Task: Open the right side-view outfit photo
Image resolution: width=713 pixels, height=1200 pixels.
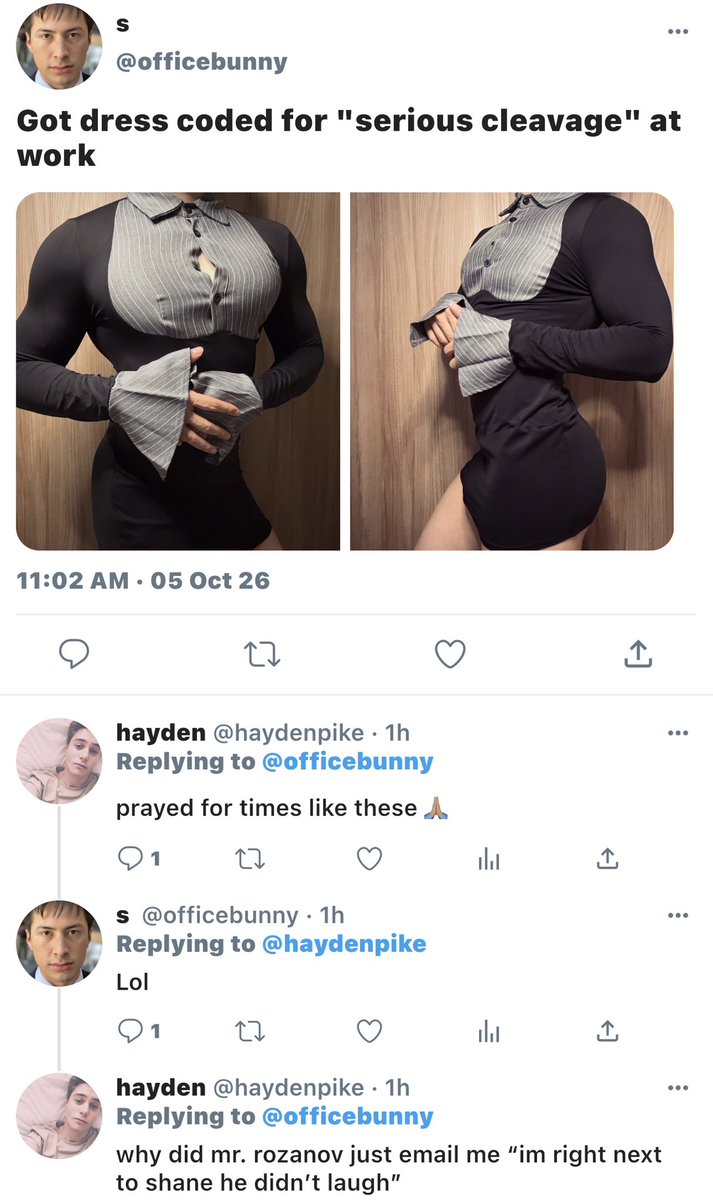Action: pyautogui.click(x=512, y=371)
